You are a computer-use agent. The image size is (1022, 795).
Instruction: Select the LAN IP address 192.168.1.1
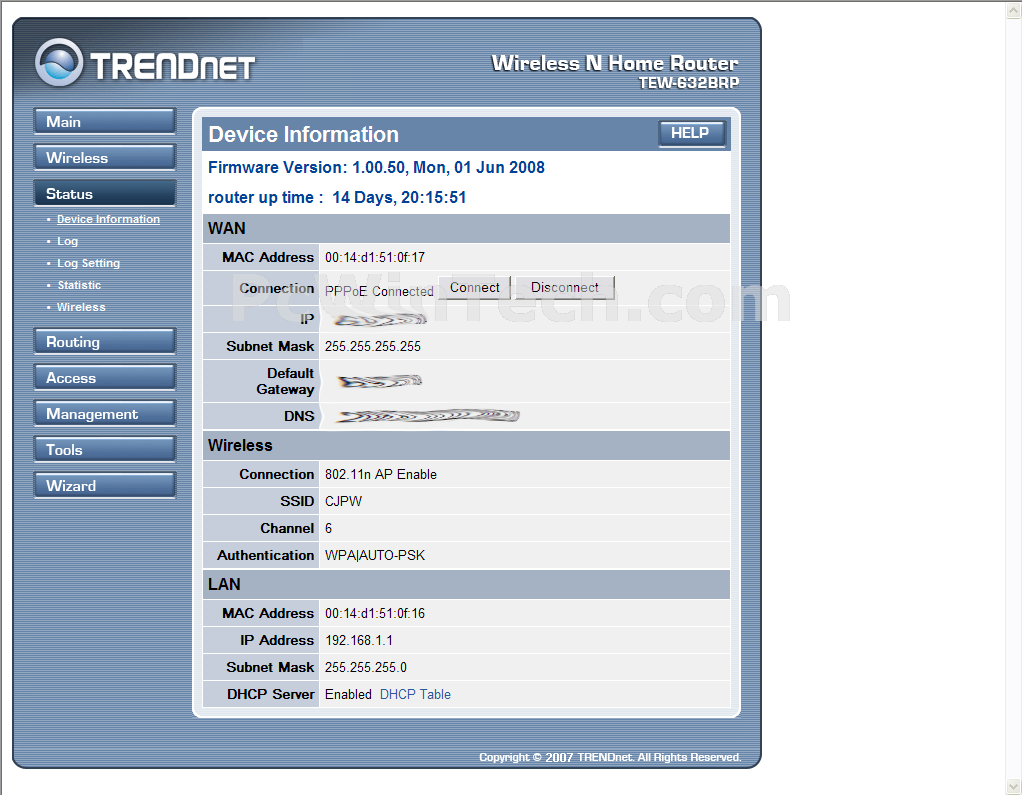[358, 641]
